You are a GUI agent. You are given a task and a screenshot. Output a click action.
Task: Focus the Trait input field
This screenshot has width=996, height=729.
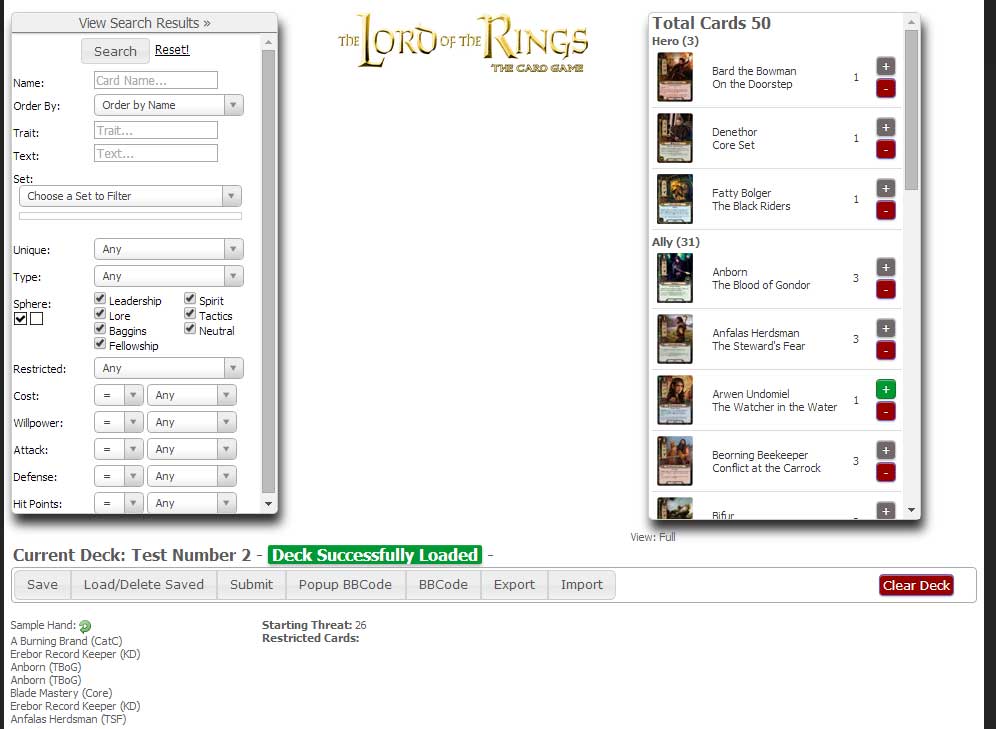[156, 131]
